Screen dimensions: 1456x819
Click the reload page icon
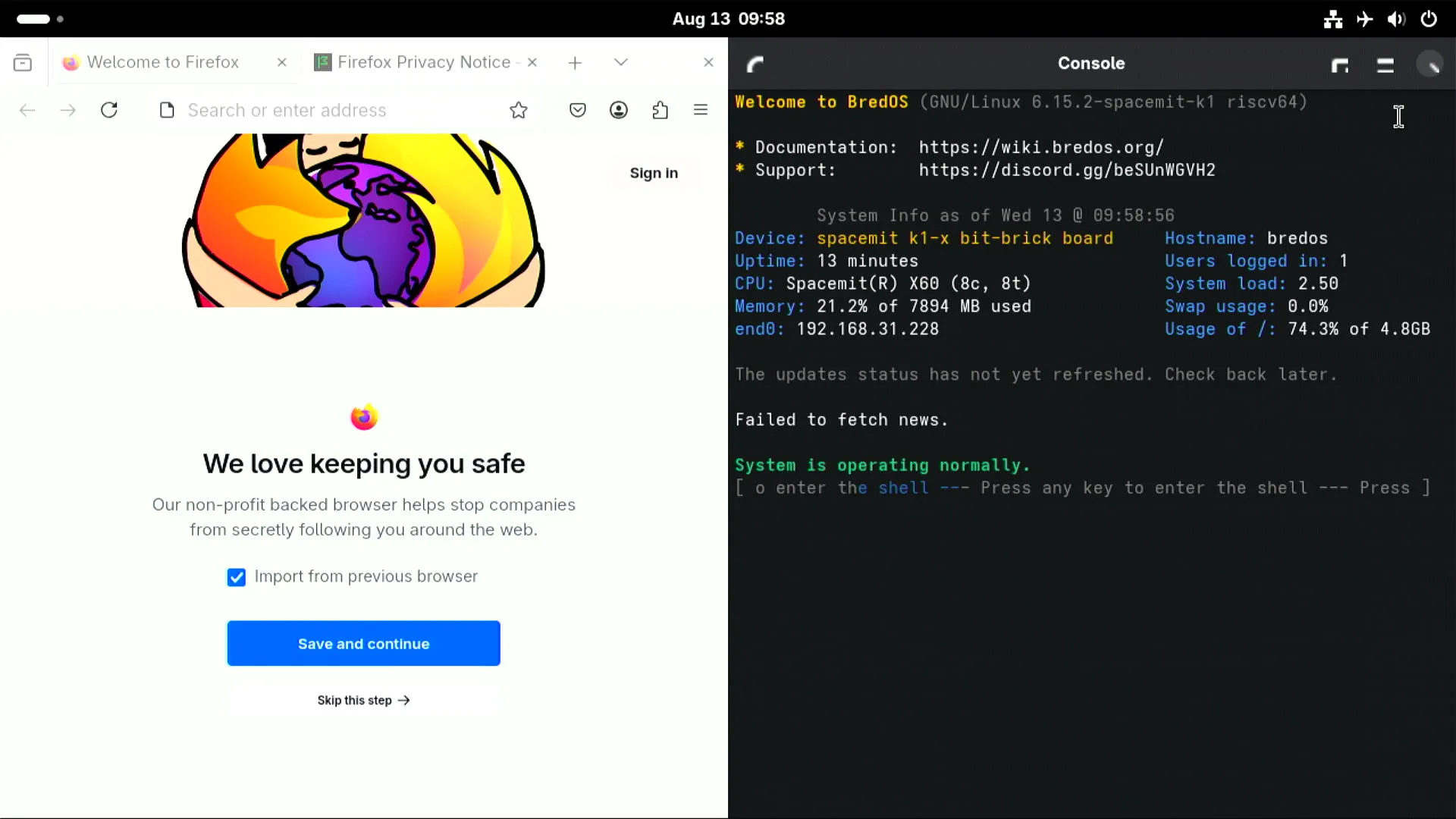(109, 110)
